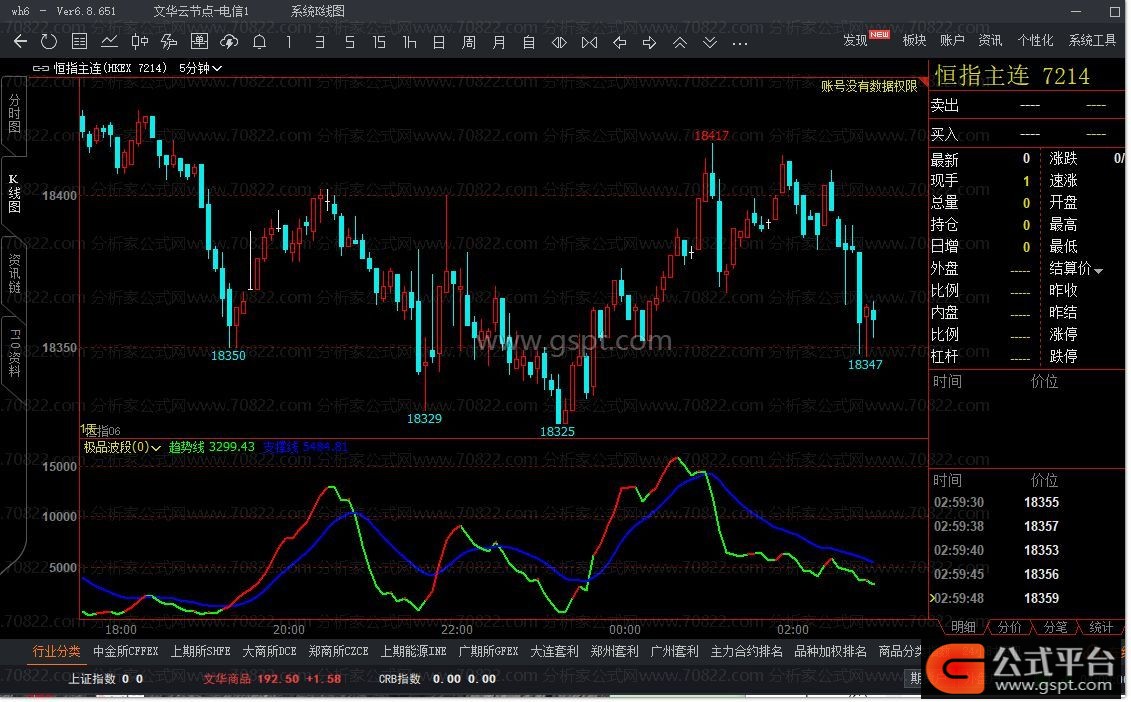Go back with the left arrow icon
Viewport: 1131px width, 702px height.
[x=20, y=42]
